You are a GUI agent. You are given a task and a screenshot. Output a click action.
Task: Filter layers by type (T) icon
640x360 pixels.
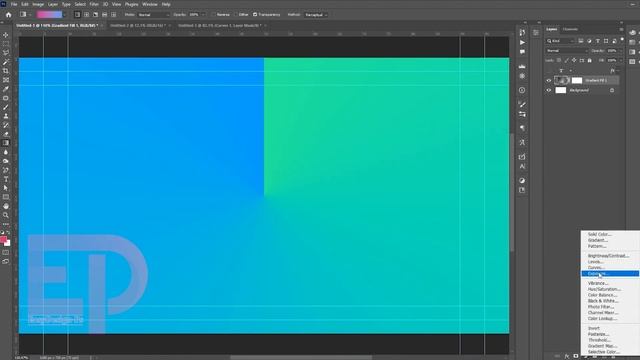[598, 41]
